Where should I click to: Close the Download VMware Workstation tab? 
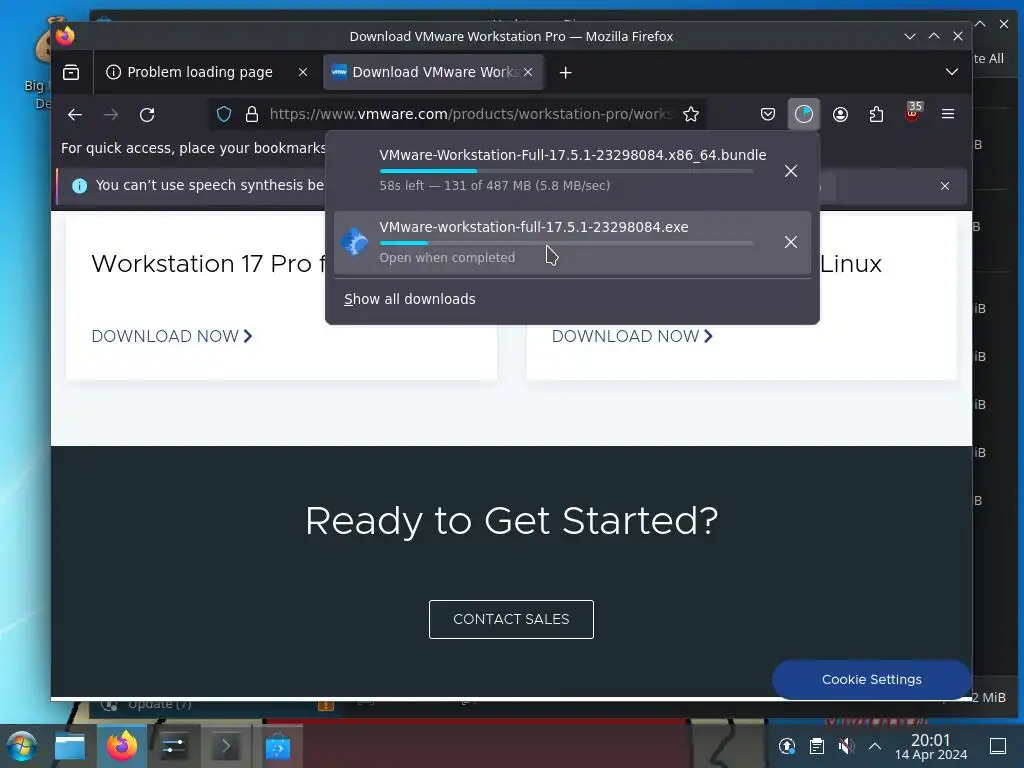tap(528, 72)
